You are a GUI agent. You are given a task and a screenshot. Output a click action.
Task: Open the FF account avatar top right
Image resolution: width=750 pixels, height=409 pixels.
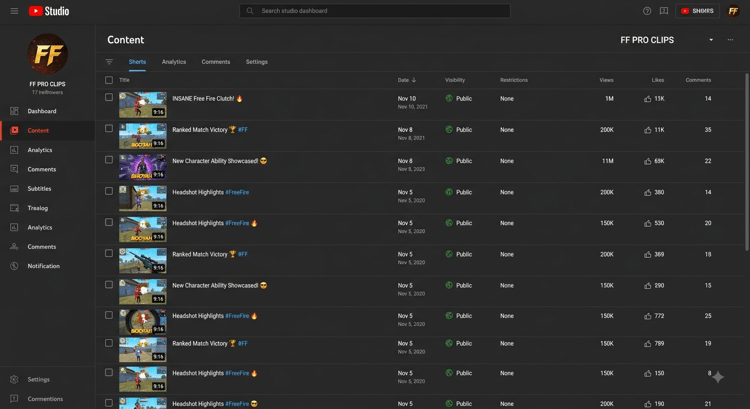click(733, 11)
